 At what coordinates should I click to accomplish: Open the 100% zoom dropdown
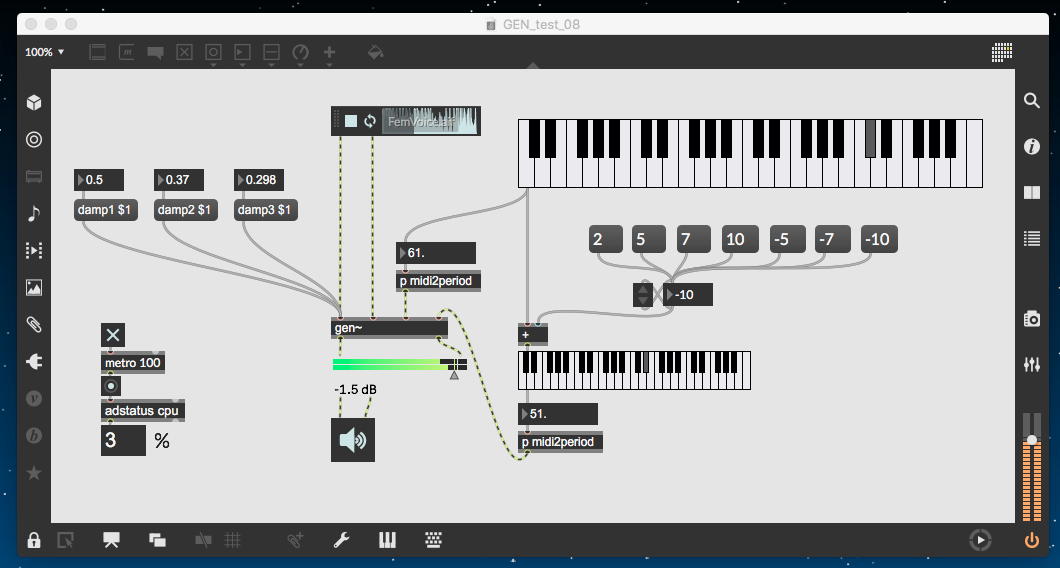tap(45, 52)
